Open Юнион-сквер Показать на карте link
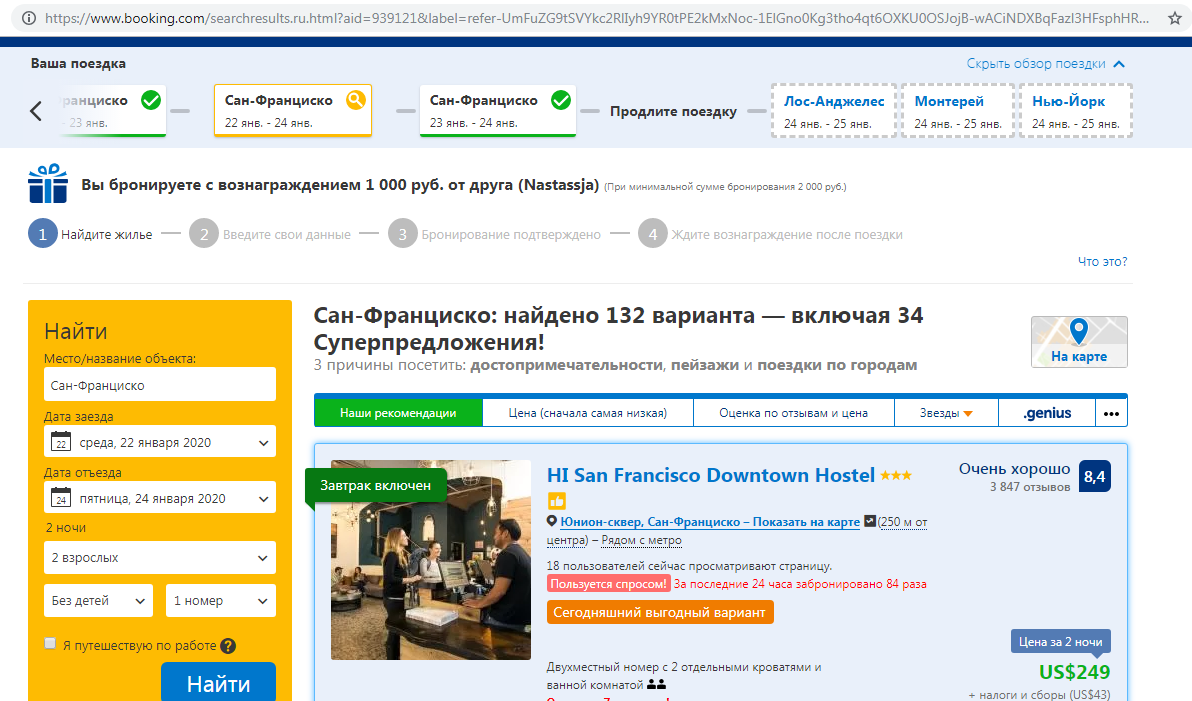The width and height of the screenshot is (1192, 701). (710, 522)
